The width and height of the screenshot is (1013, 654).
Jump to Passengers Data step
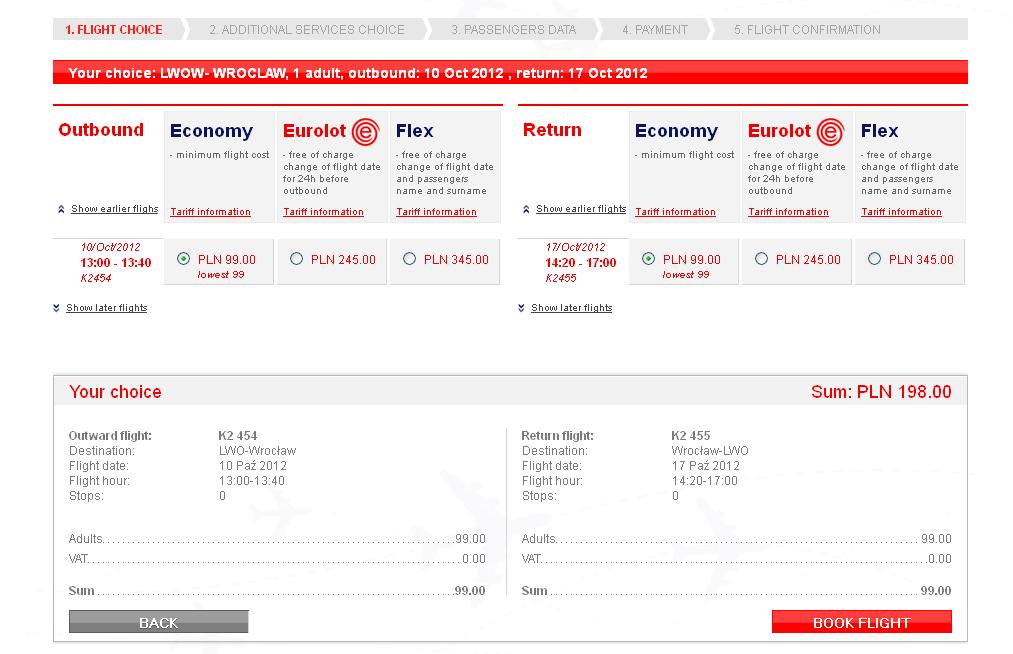pyautogui.click(x=513, y=30)
